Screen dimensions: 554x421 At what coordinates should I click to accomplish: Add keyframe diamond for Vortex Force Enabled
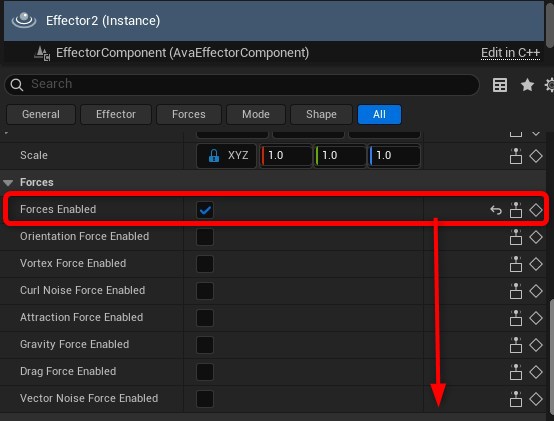click(x=536, y=264)
